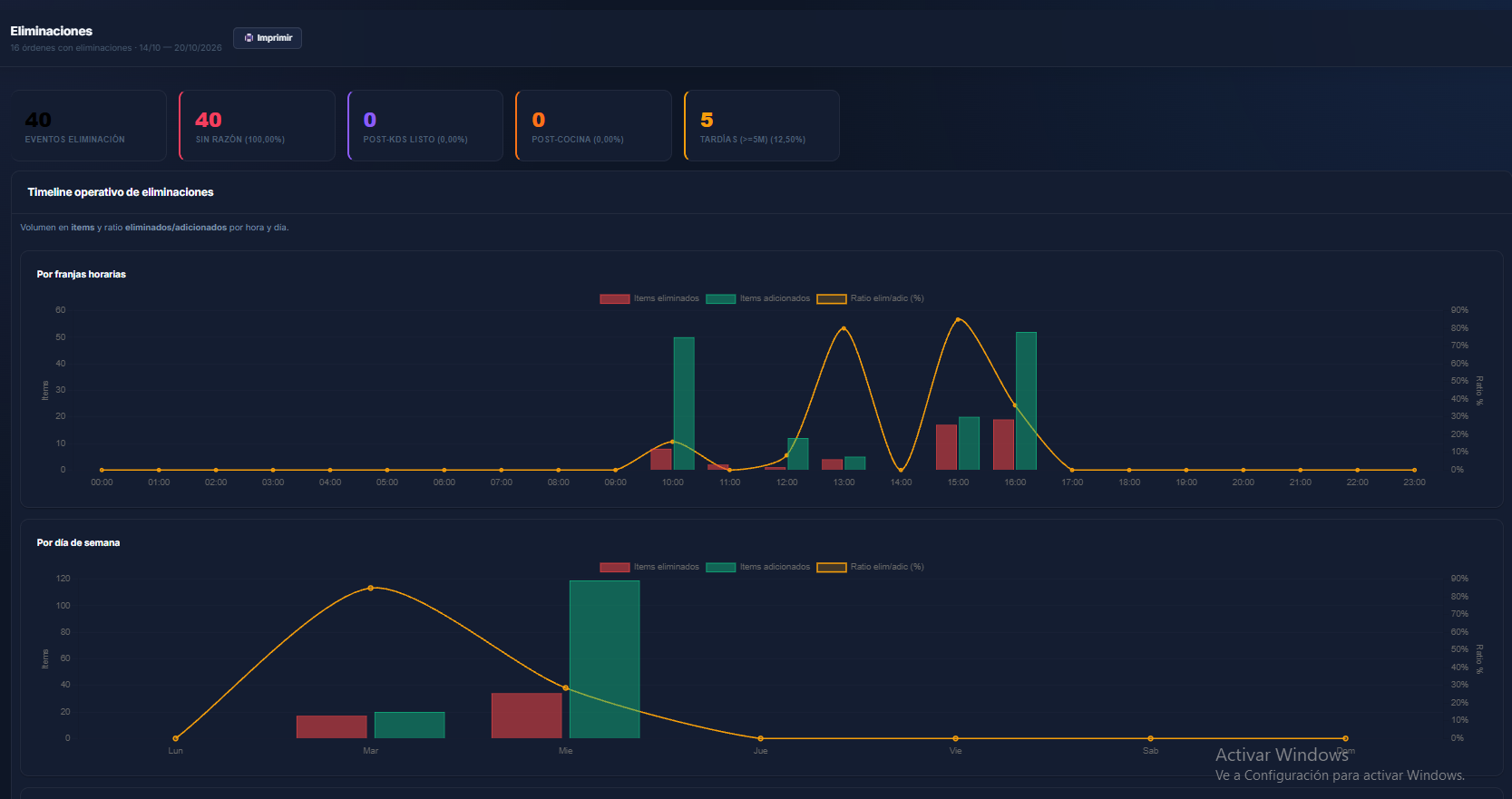1512x799 pixels.
Task: Click the green adicionados bar for Mar
Action: [x=410, y=725]
